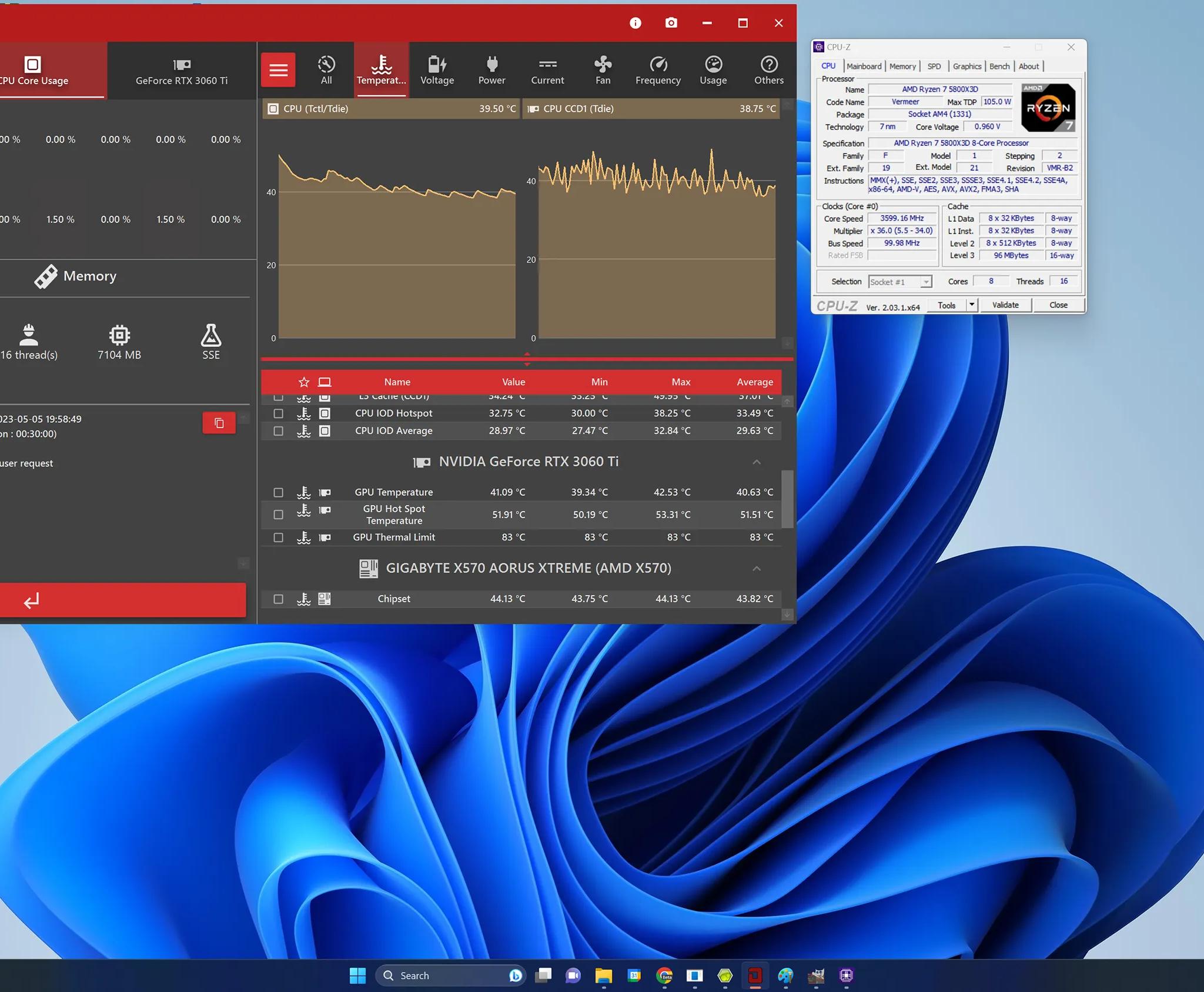Sort sensors by Name column
This screenshot has width=1204, height=992.
(397, 382)
